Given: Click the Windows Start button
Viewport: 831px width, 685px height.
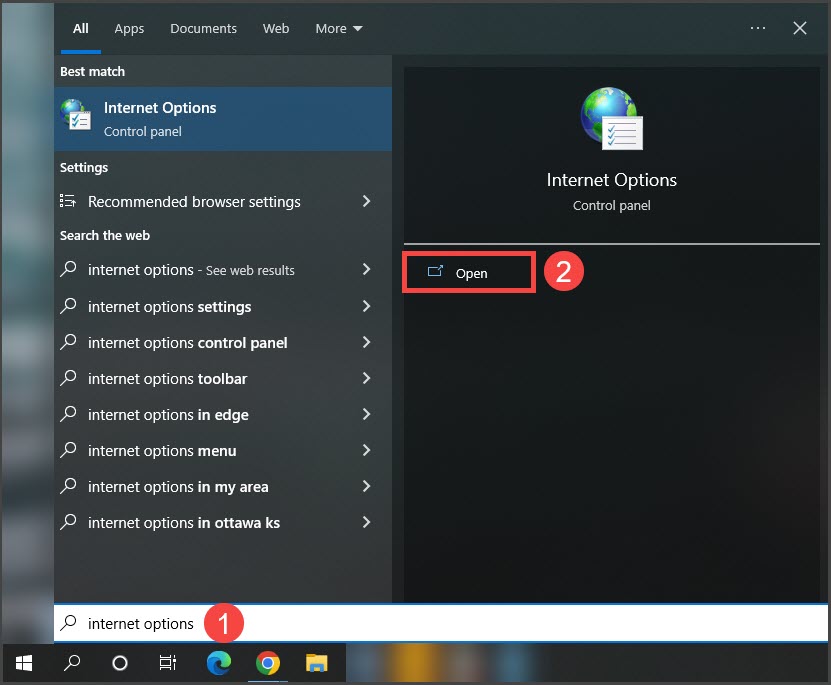Looking at the screenshot, I should pyautogui.click(x=24, y=663).
